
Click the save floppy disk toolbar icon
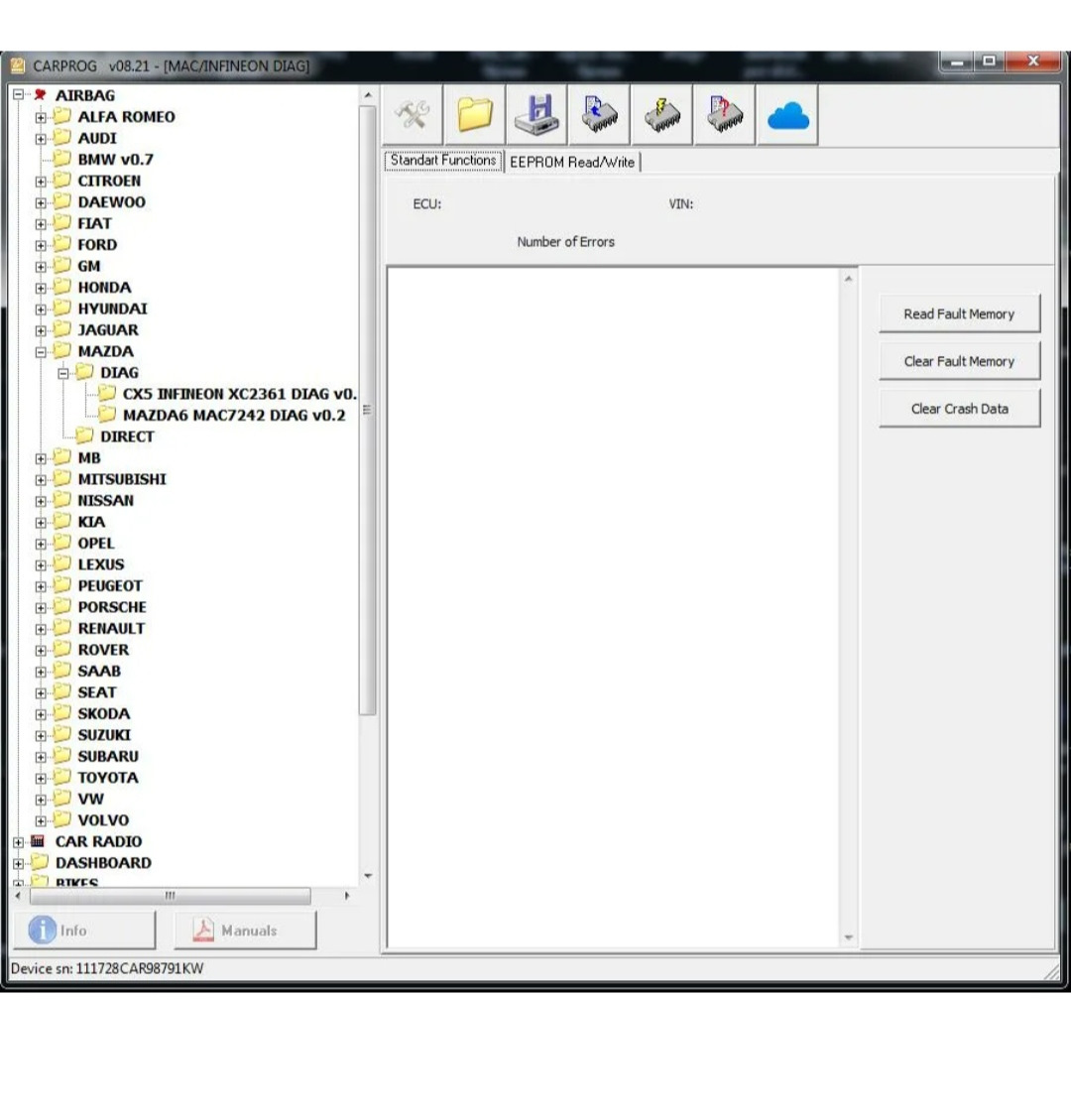536,115
